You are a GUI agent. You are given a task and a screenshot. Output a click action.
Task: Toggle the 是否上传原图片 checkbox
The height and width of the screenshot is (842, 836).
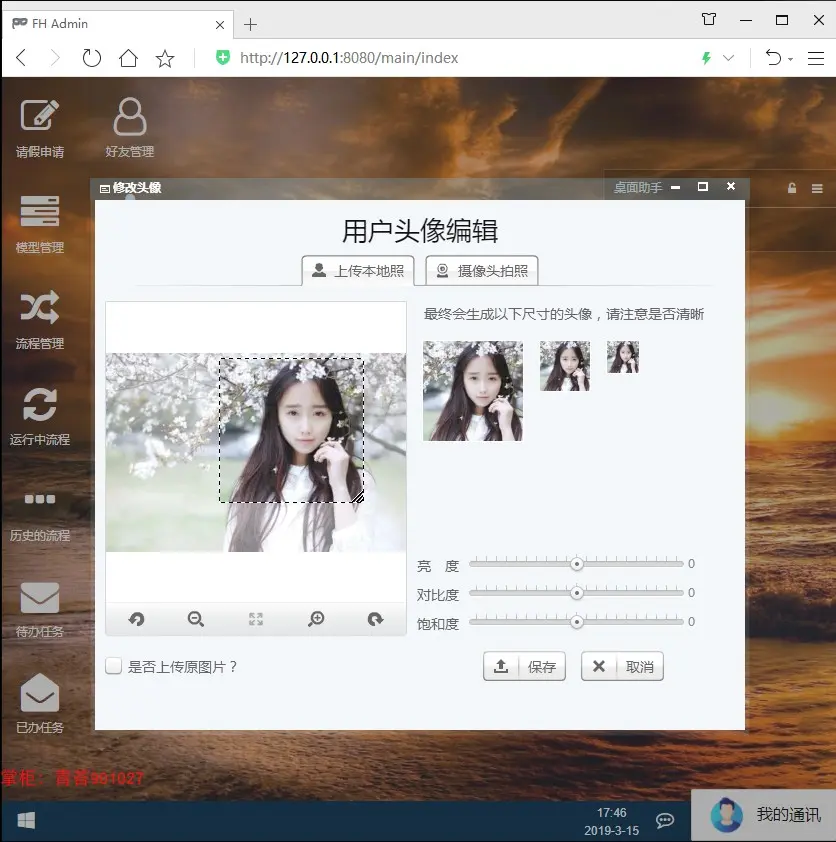tap(113, 666)
